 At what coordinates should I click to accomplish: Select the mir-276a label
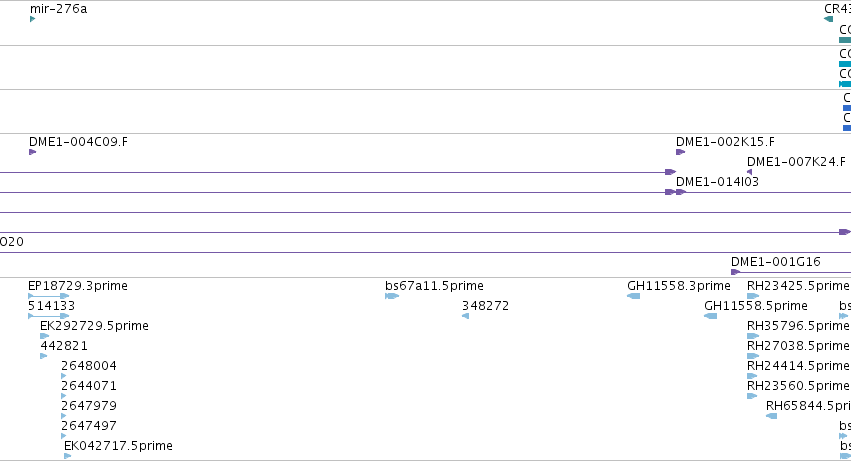[58, 9]
